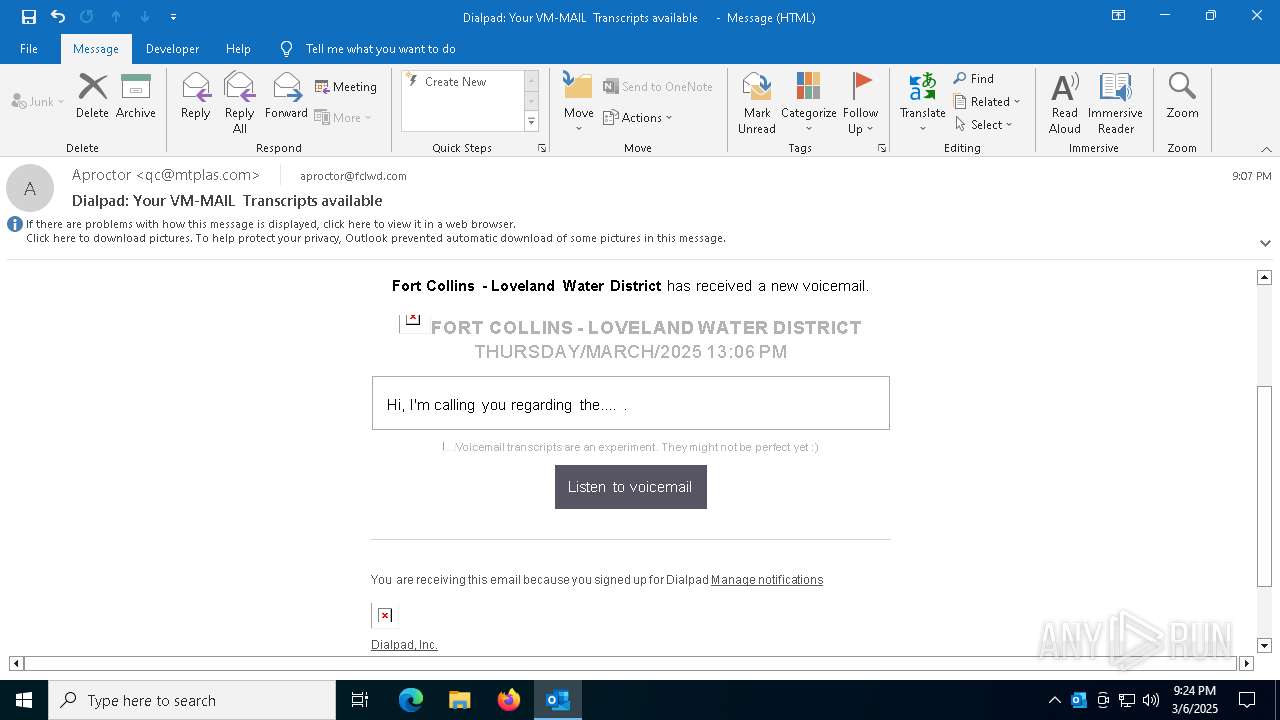
Task: Start Read Aloud
Action: click(x=1065, y=103)
